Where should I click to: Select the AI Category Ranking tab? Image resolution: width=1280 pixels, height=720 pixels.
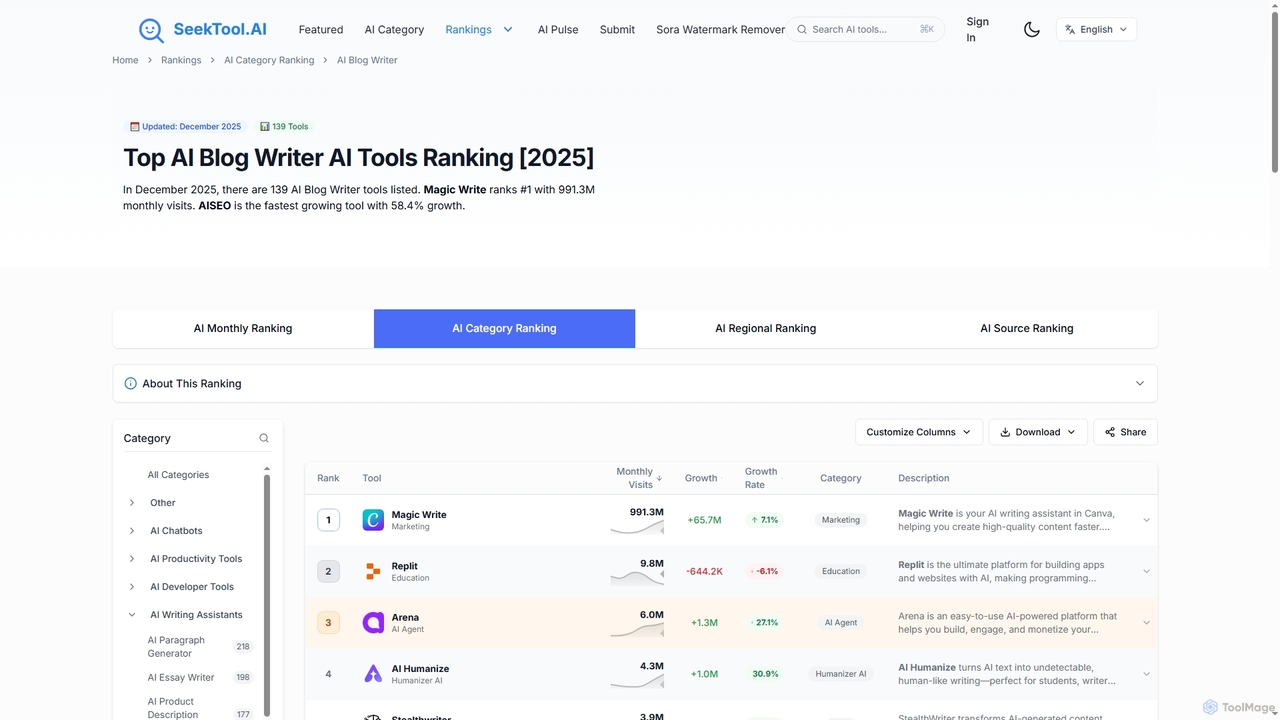pos(504,328)
